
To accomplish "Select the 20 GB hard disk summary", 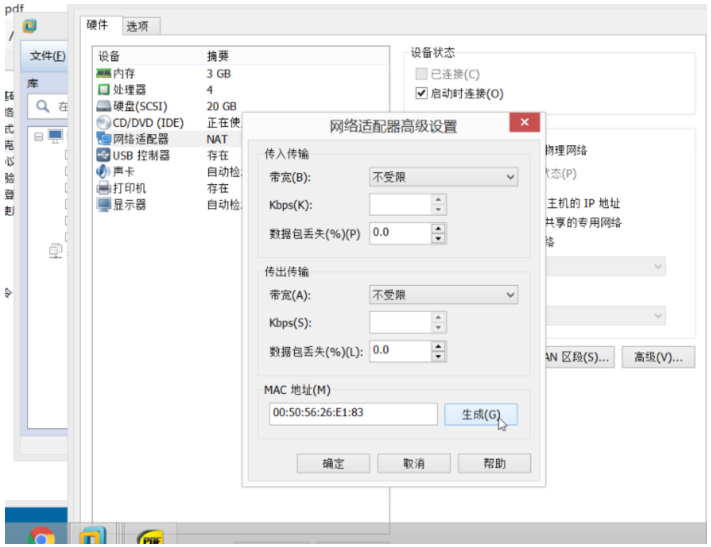I will pos(221,106).
